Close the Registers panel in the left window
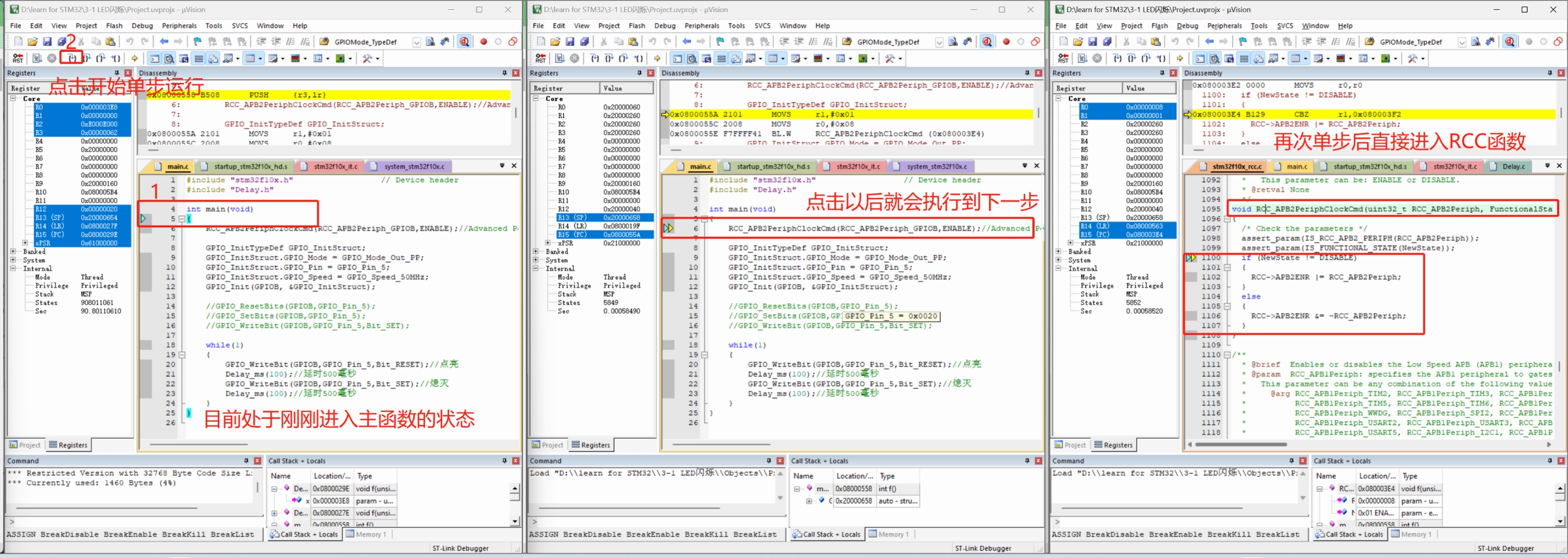The width and height of the screenshot is (1568, 558). (x=127, y=73)
